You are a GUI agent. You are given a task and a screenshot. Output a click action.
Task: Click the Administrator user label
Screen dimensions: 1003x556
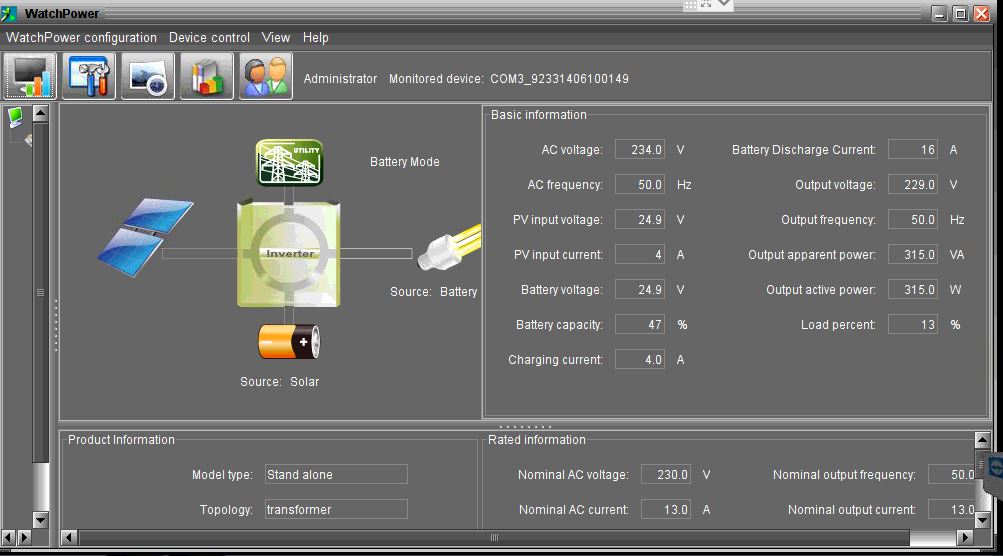(x=340, y=79)
